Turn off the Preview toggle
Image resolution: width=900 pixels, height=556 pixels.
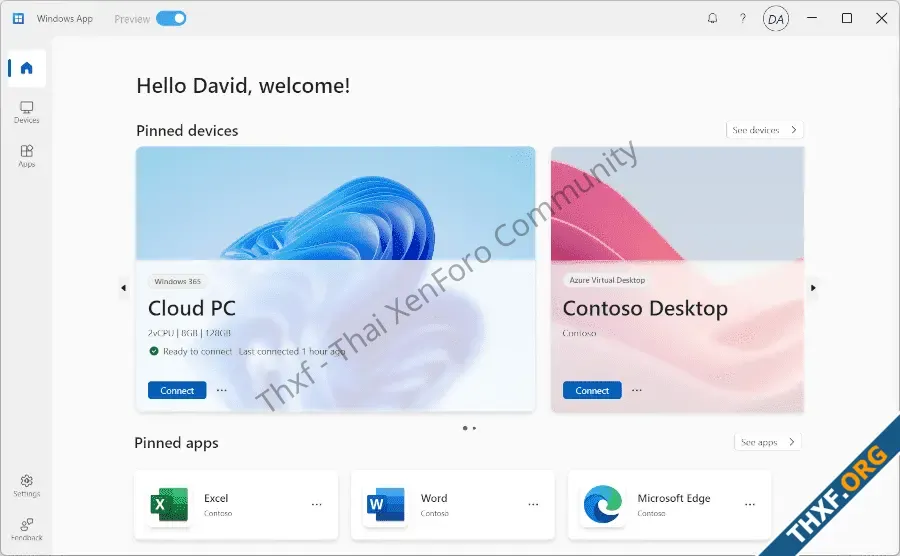click(171, 18)
